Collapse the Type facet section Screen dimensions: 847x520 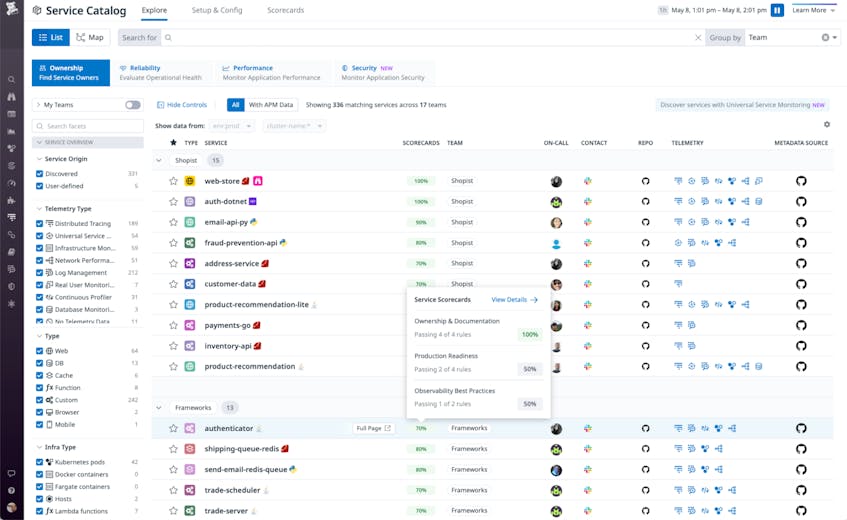39,336
